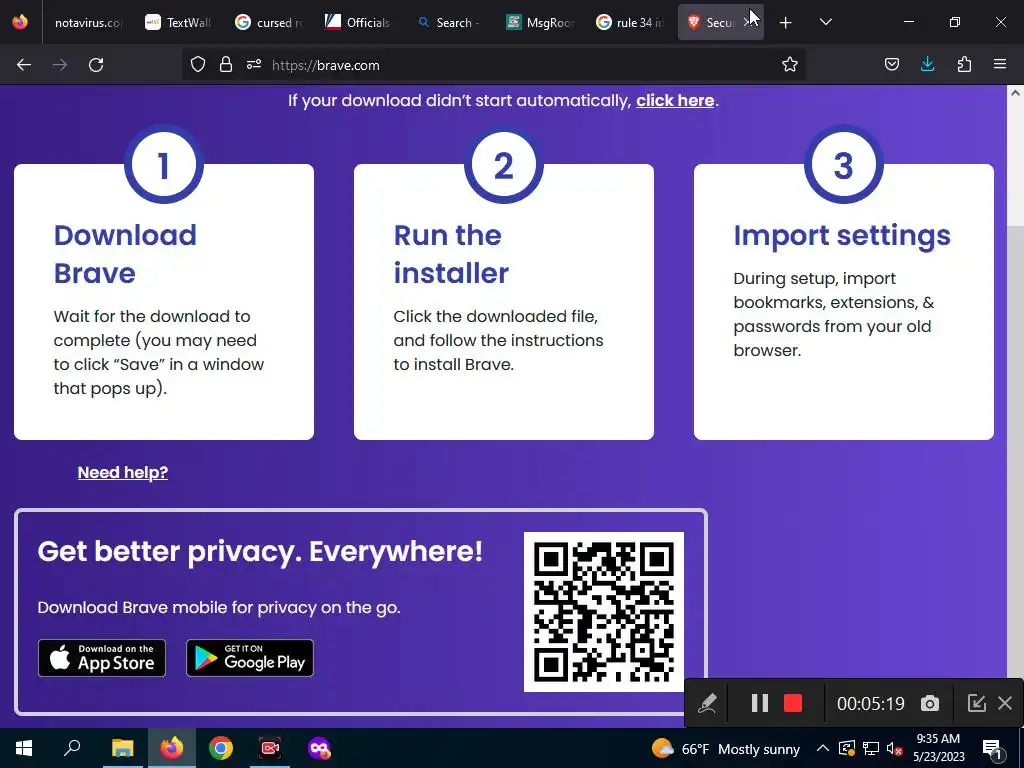Stop the screen recording
This screenshot has width=1024, height=768.
(x=793, y=703)
